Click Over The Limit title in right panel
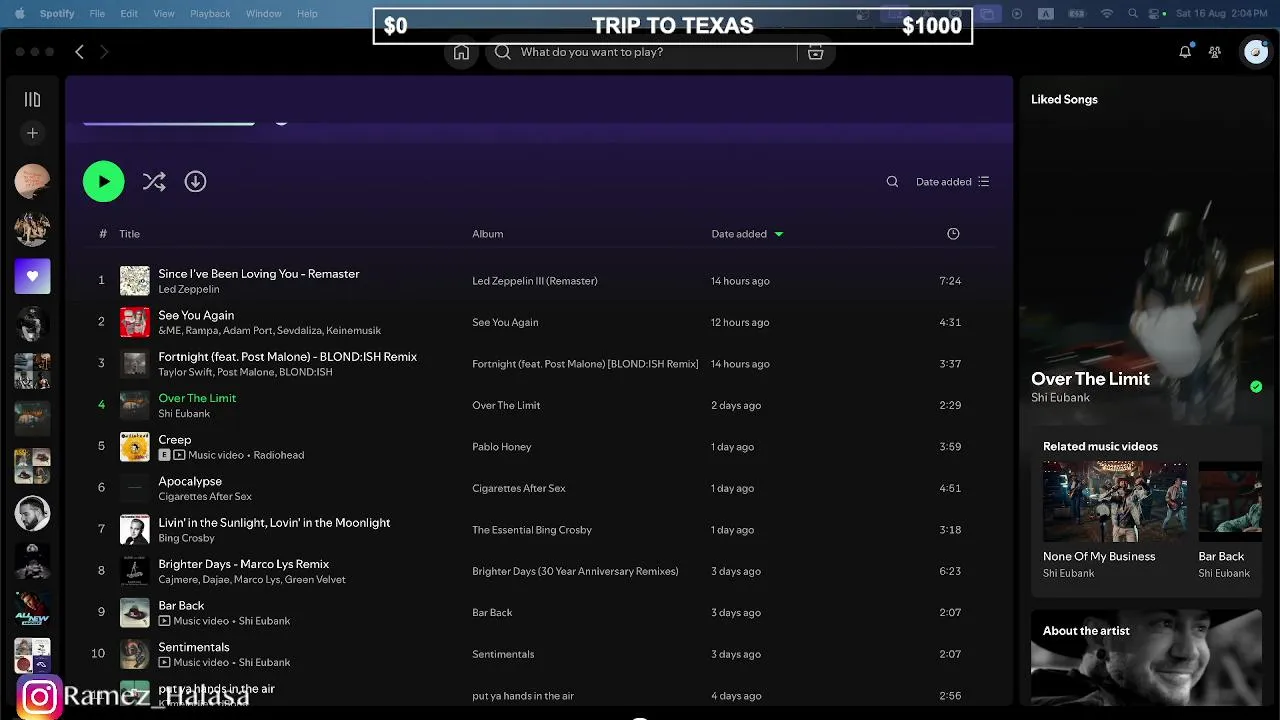 [1090, 379]
